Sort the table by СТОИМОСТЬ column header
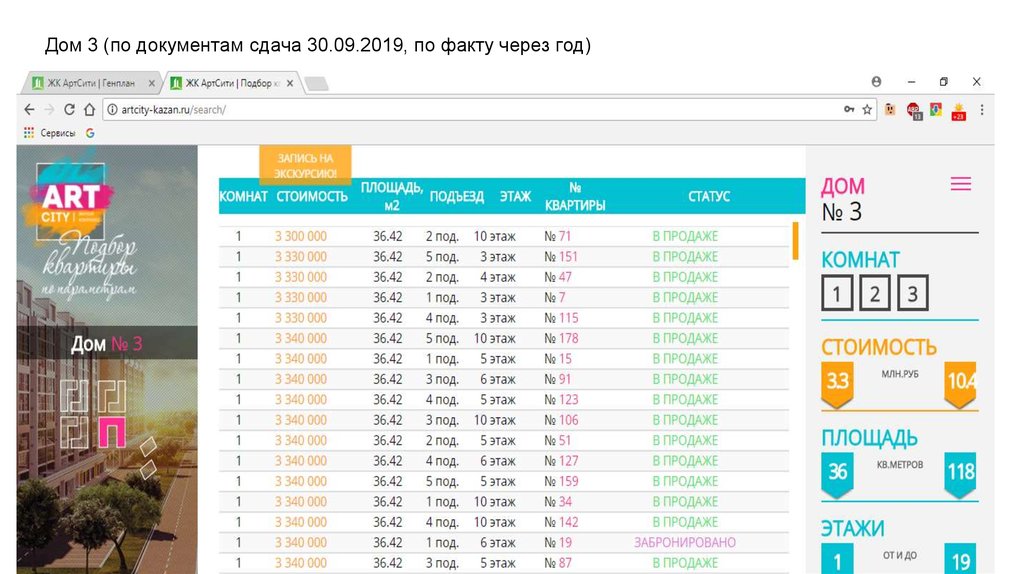1024x574 pixels. pyautogui.click(x=312, y=197)
